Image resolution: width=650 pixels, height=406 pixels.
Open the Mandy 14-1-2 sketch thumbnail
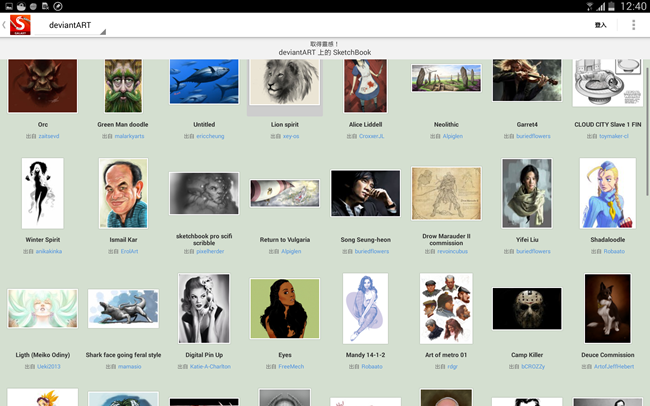[365, 309]
